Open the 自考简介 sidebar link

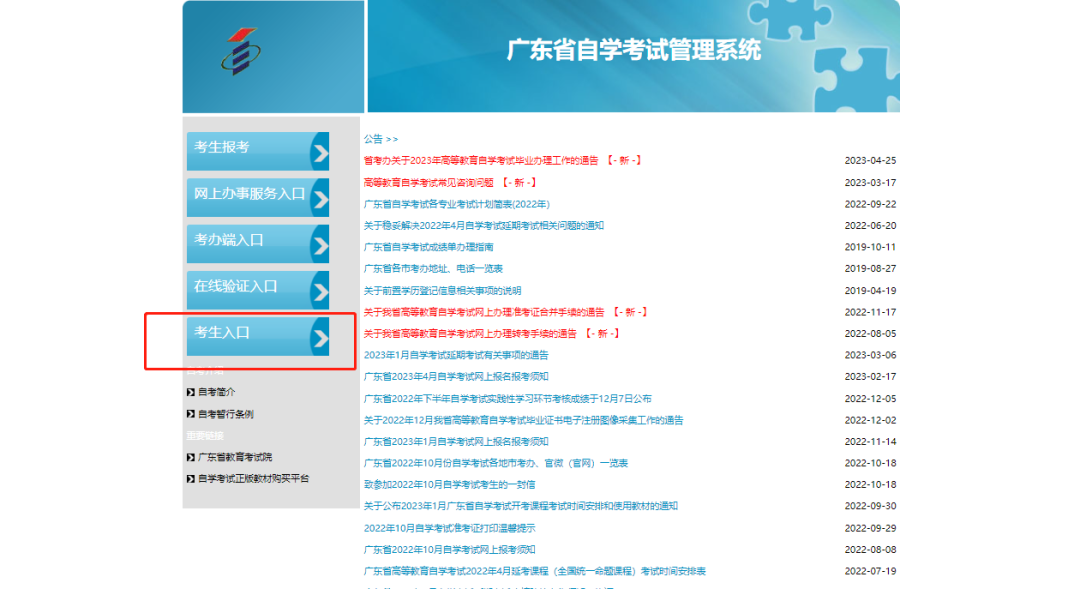[x=217, y=392]
